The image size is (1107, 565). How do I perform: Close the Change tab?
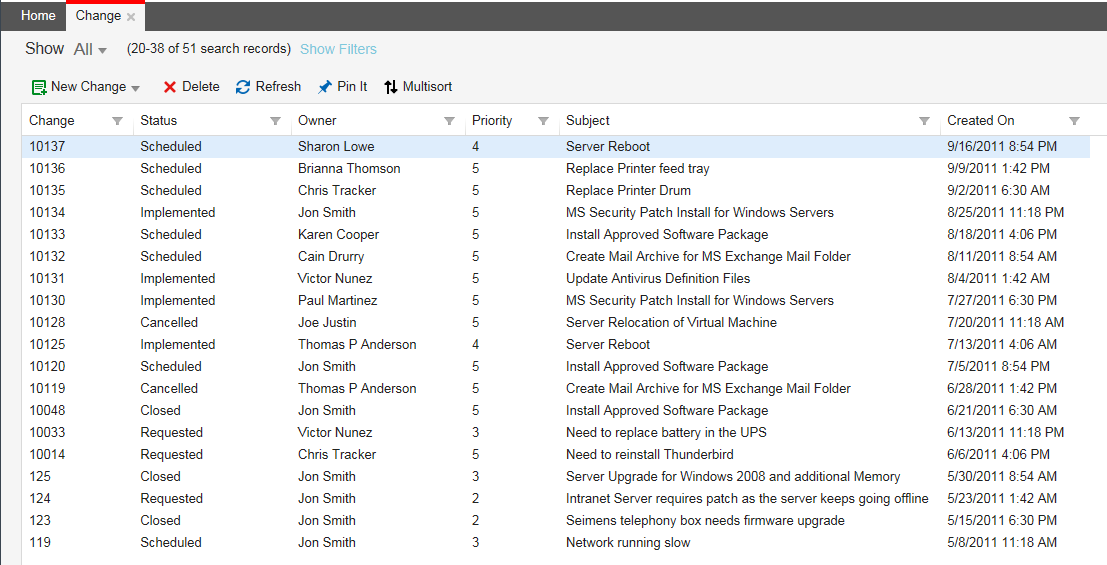pyautogui.click(x=131, y=17)
